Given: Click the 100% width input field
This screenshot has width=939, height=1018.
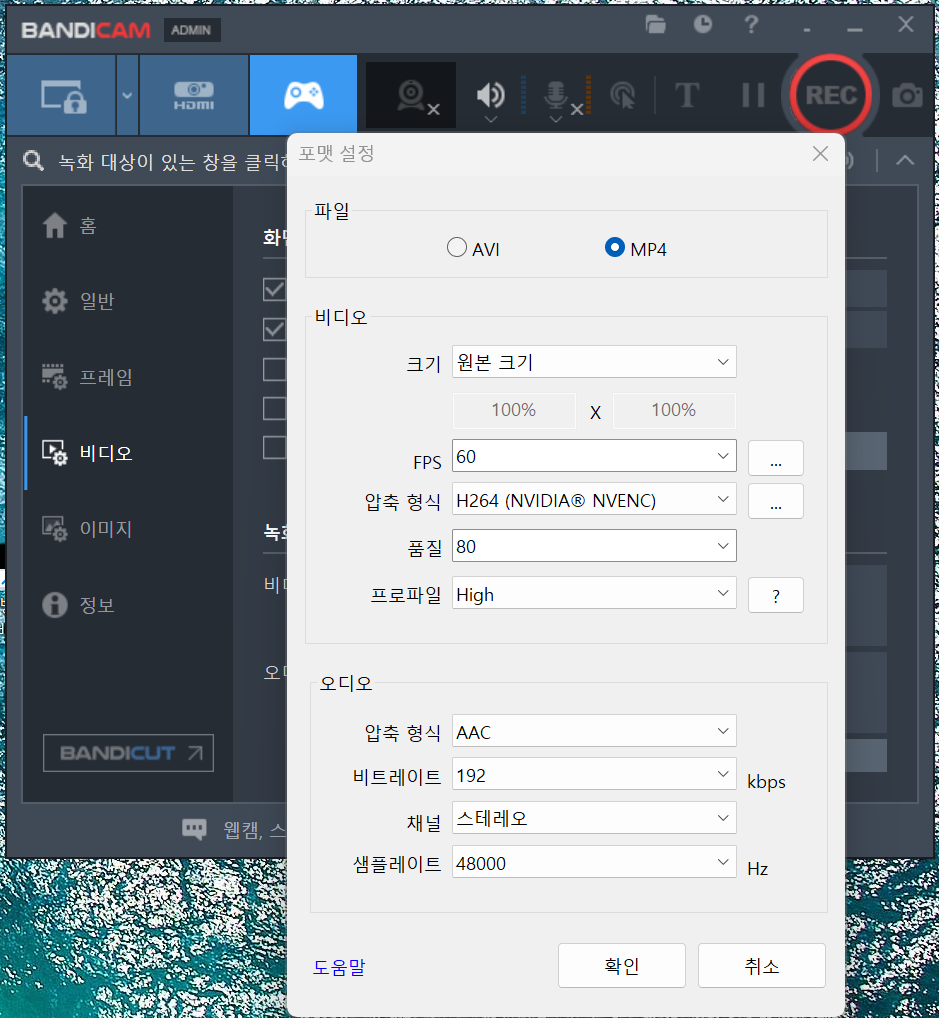Looking at the screenshot, I should coord(514,410).
